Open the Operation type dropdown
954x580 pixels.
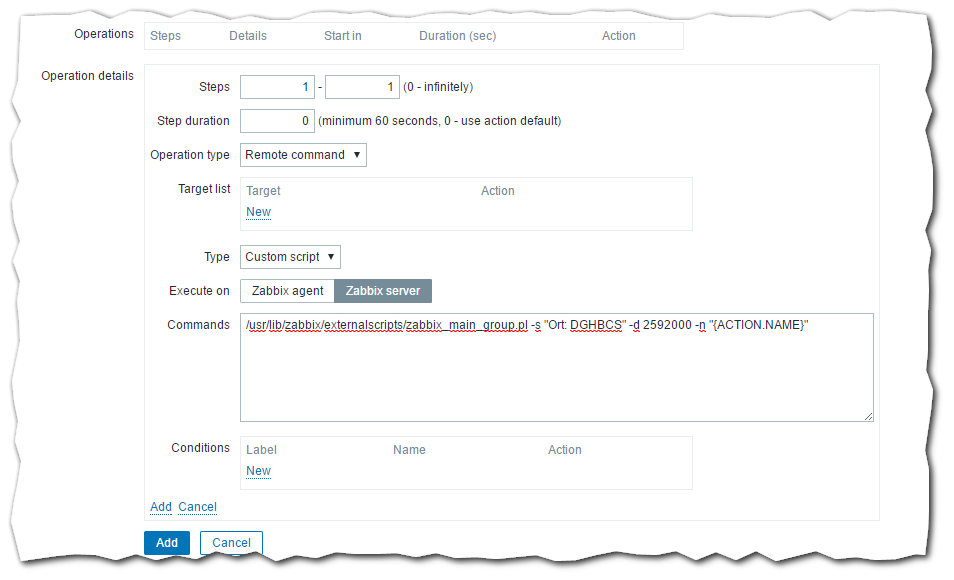pos(303,155)
